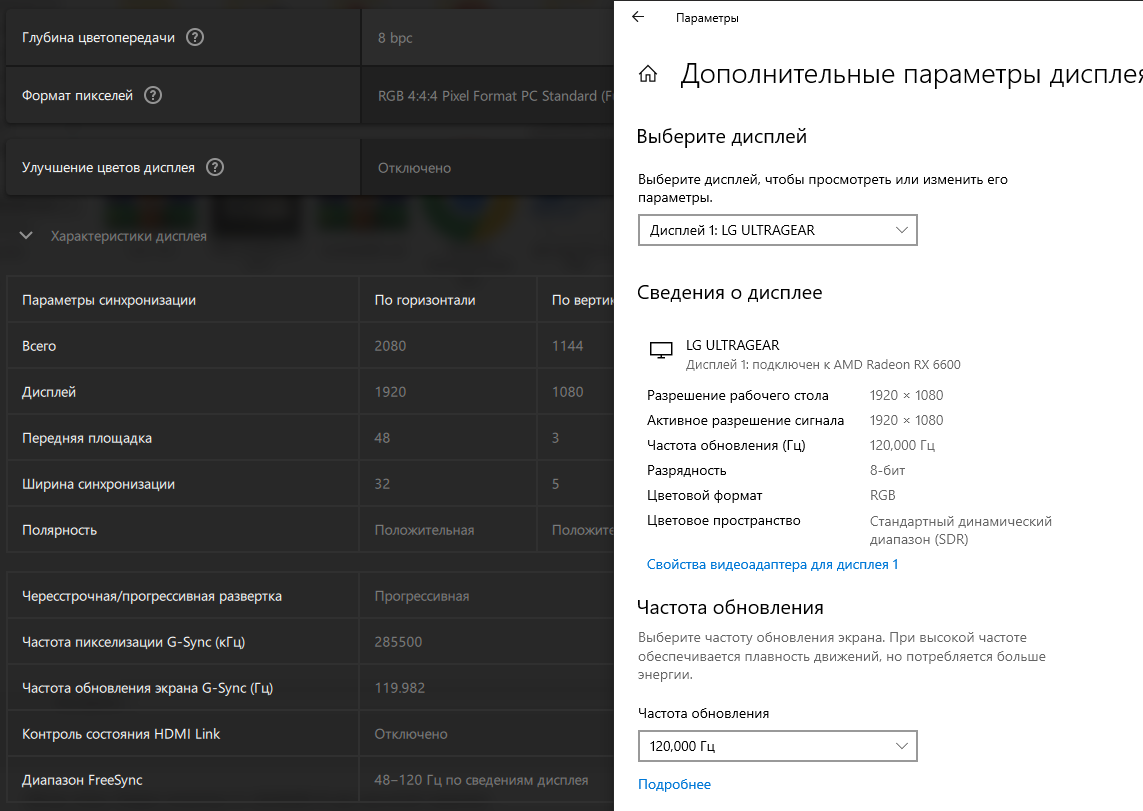The image size is (1143, 811).
Task: Click the Всего vertical value 1144
Action: click(567, 346)
